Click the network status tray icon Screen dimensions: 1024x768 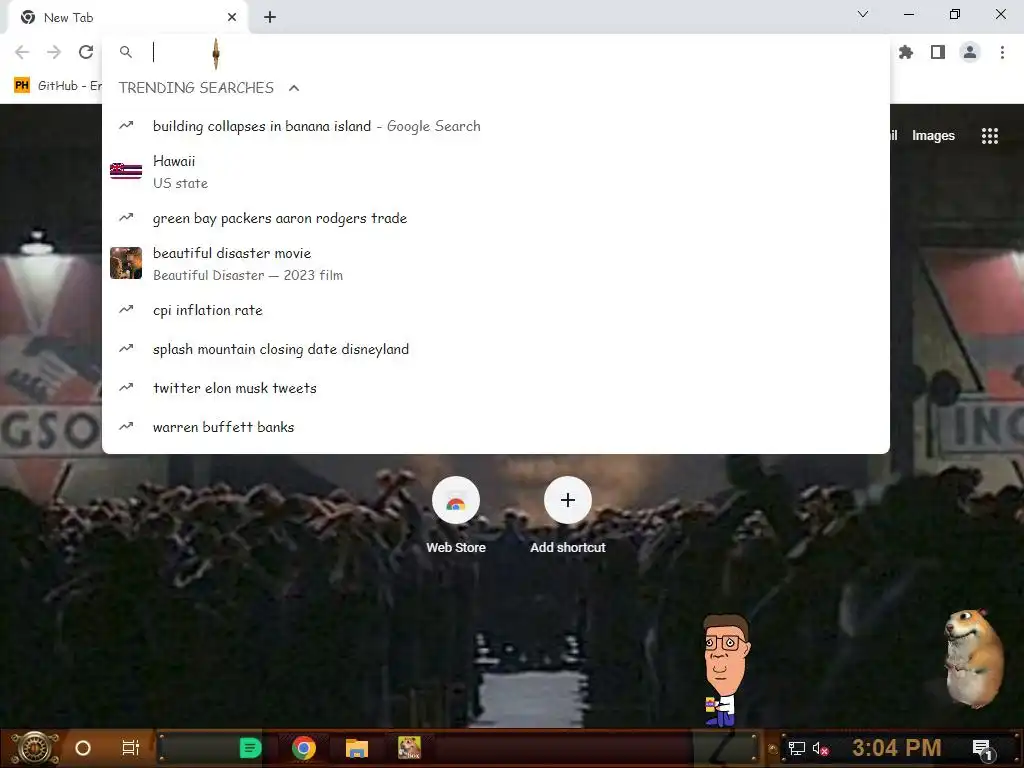coord(797,748)
